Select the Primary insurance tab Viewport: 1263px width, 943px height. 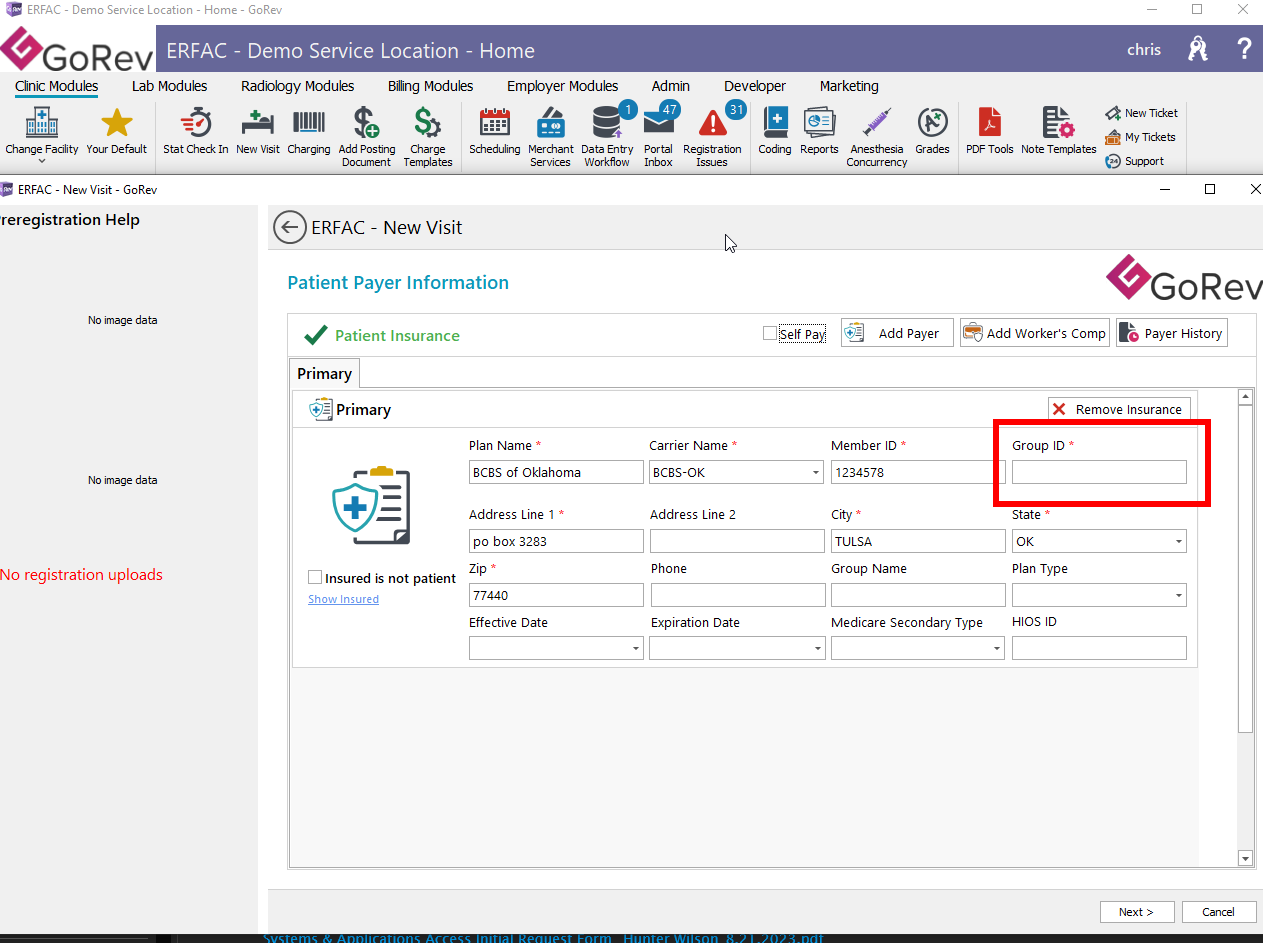324,374
